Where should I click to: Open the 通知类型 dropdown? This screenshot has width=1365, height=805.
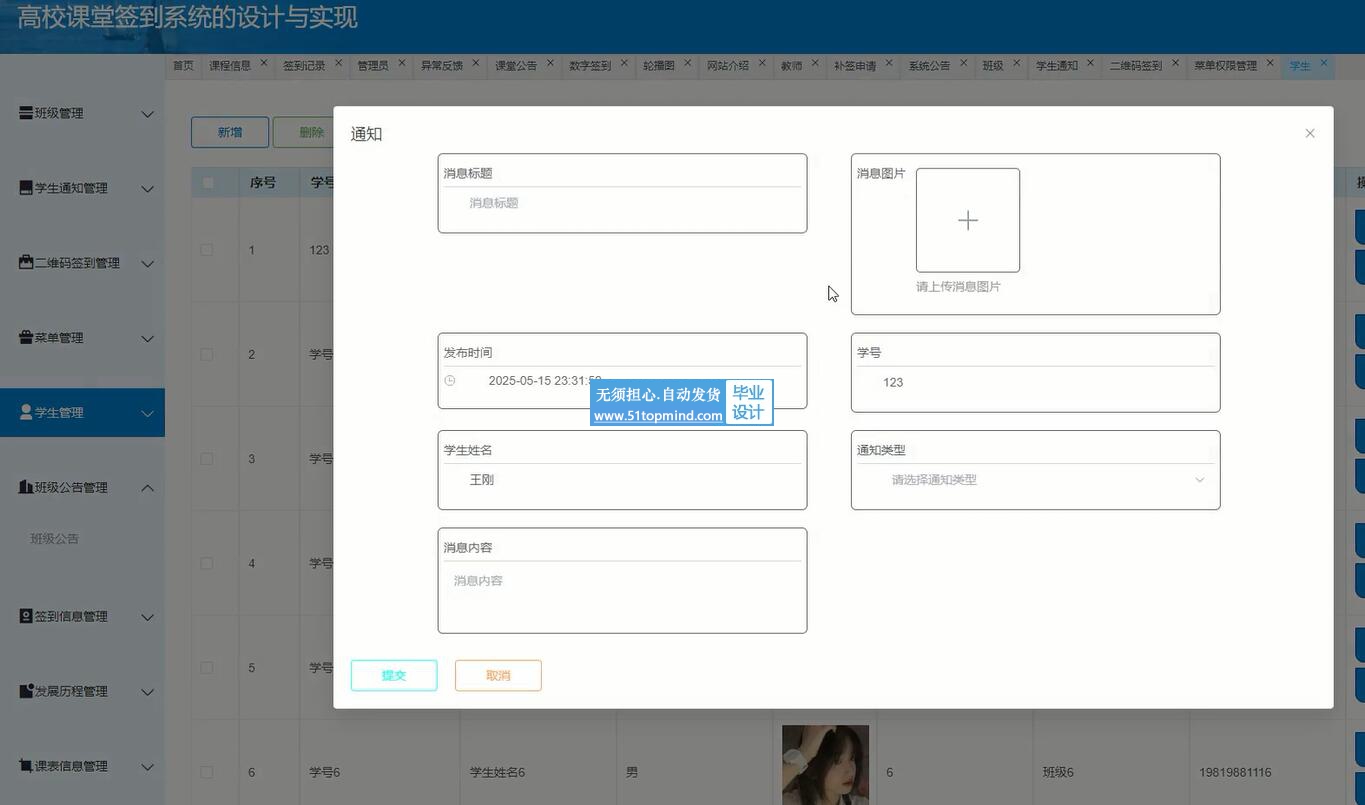click(1035, 480)
